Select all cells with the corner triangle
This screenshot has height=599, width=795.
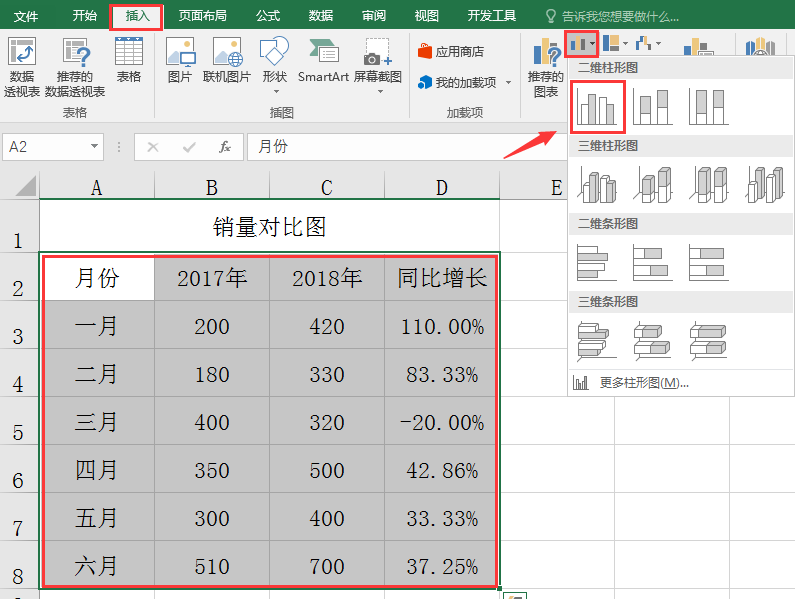coord(24,186)
